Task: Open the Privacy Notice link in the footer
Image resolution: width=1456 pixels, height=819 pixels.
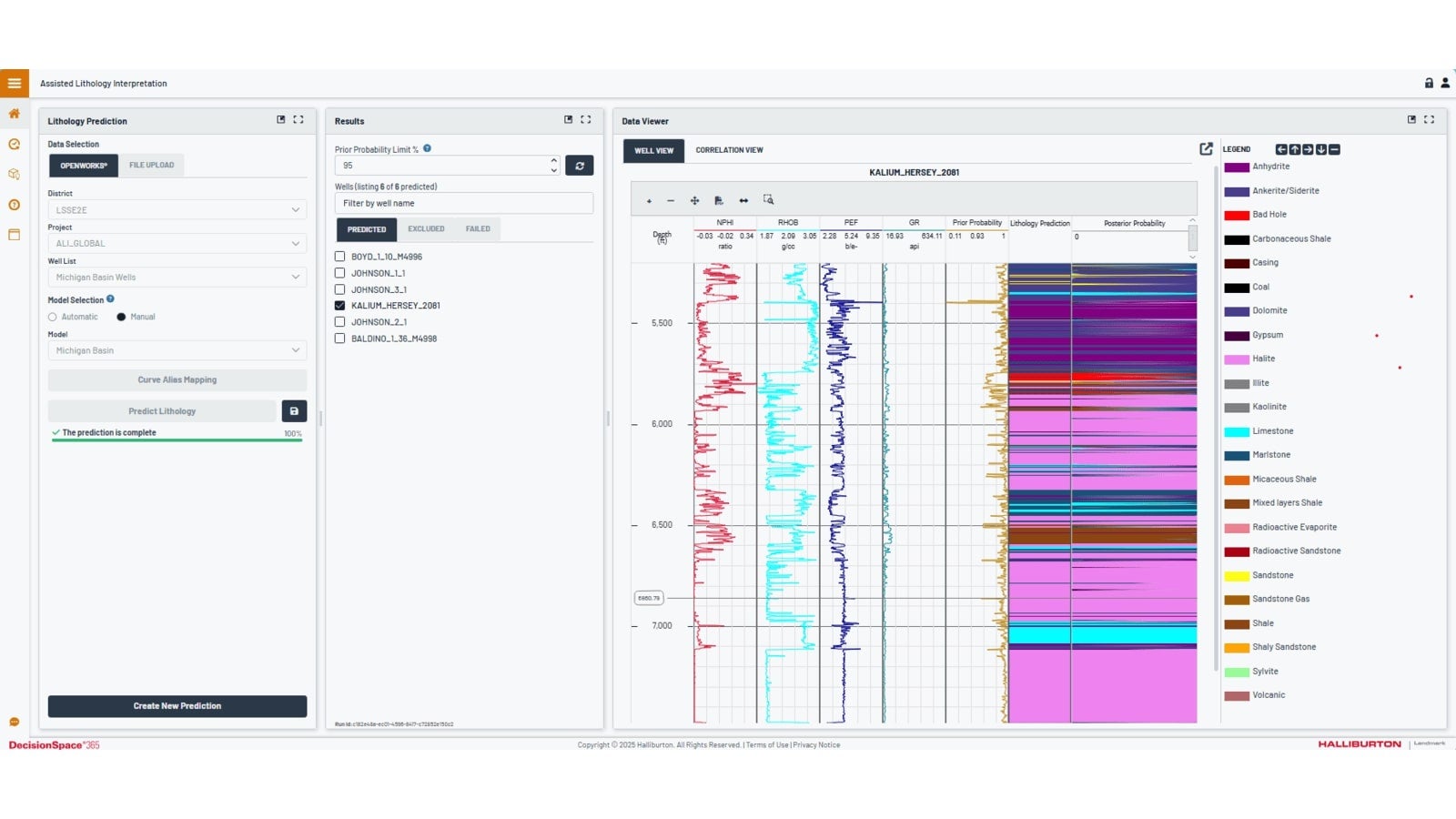Action: 816,744
